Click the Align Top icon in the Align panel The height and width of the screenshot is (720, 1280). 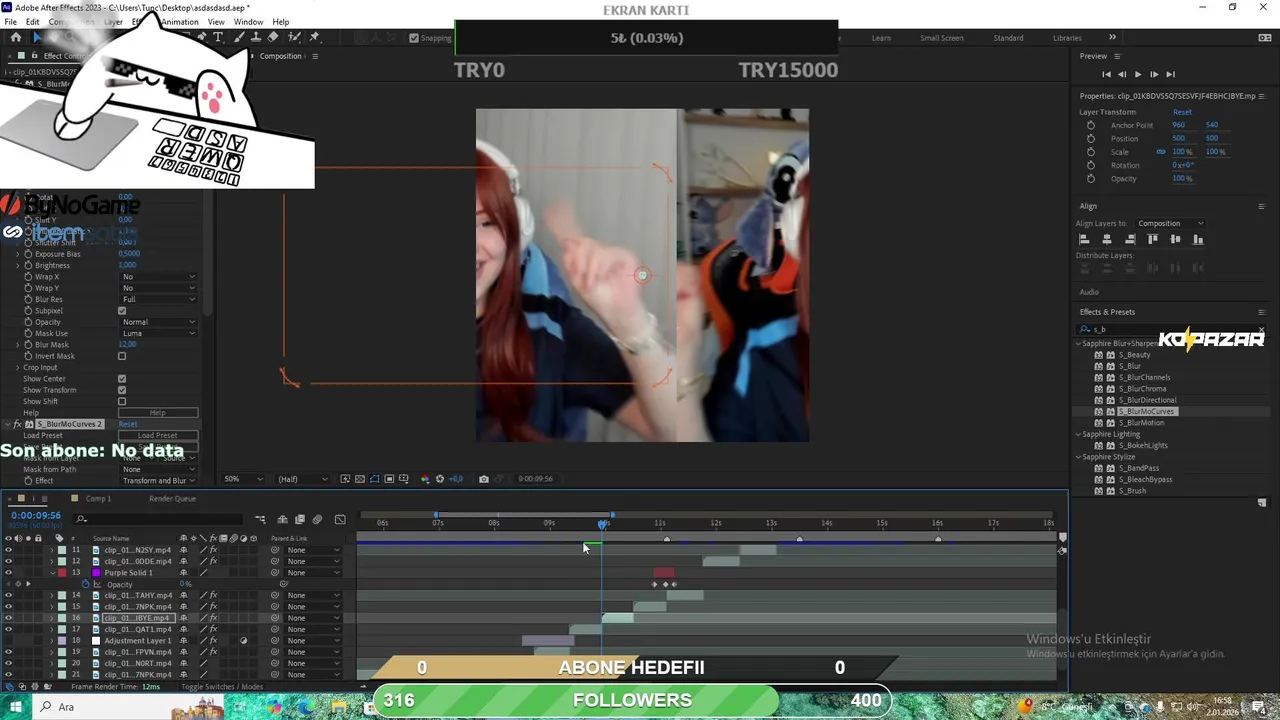(x=1152, y=240)
